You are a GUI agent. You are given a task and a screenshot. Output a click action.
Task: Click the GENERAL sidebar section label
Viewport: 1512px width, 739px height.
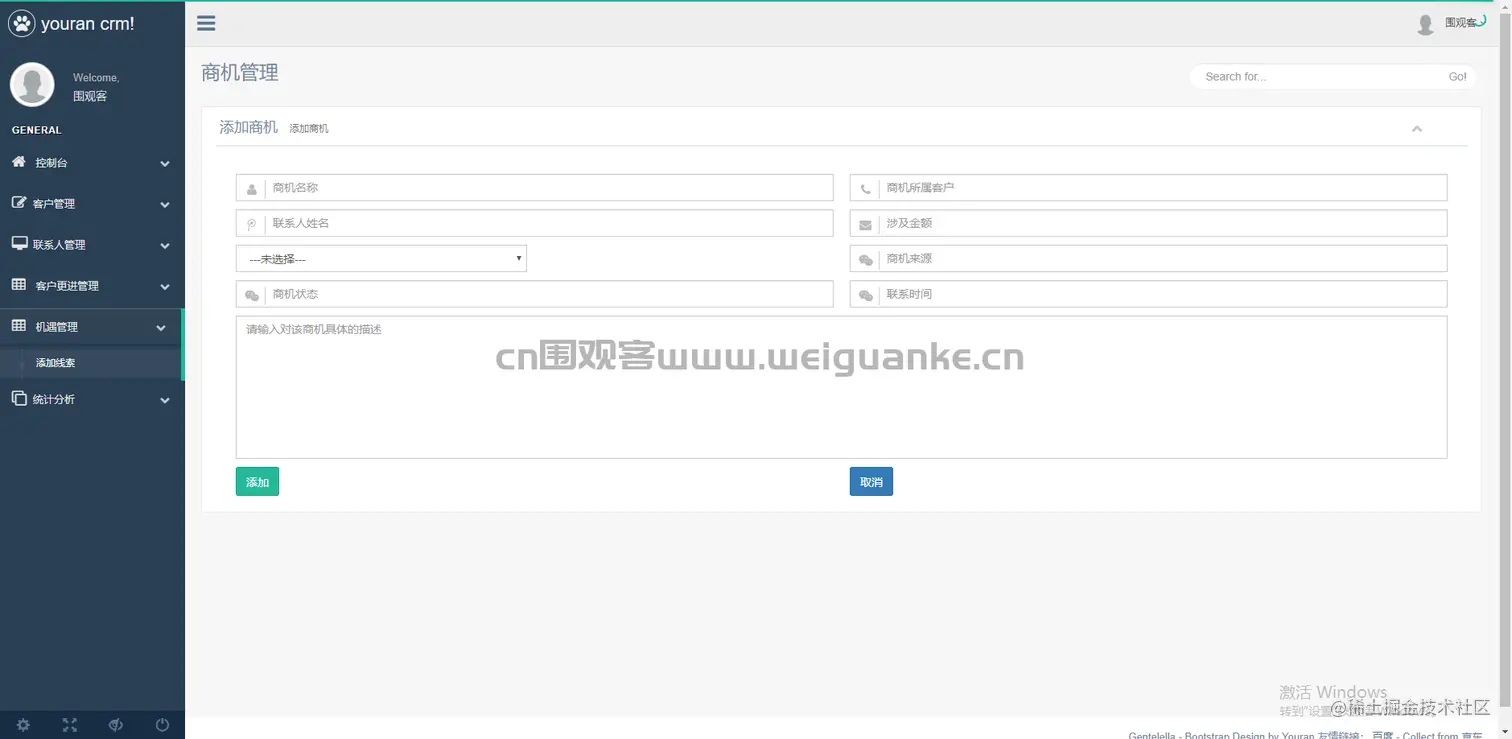37,130
